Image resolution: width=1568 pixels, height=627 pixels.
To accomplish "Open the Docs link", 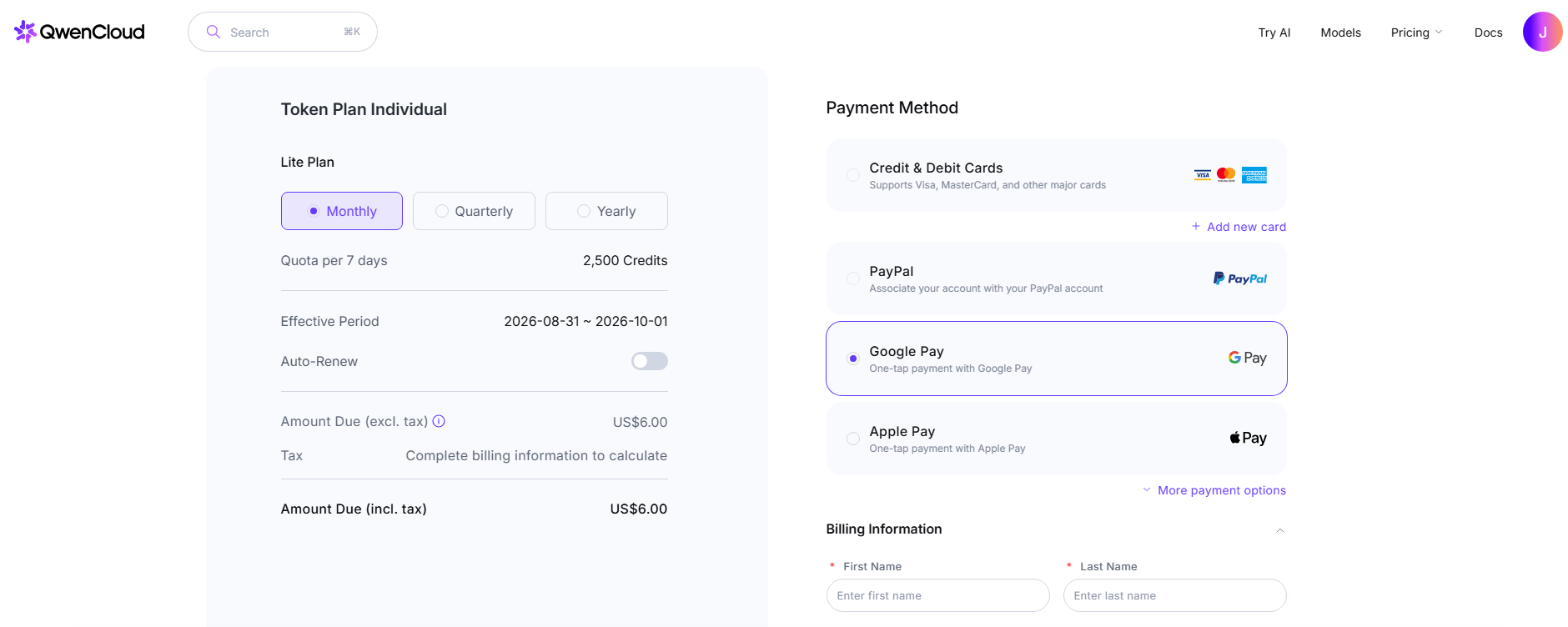I will click(1488, 33).
